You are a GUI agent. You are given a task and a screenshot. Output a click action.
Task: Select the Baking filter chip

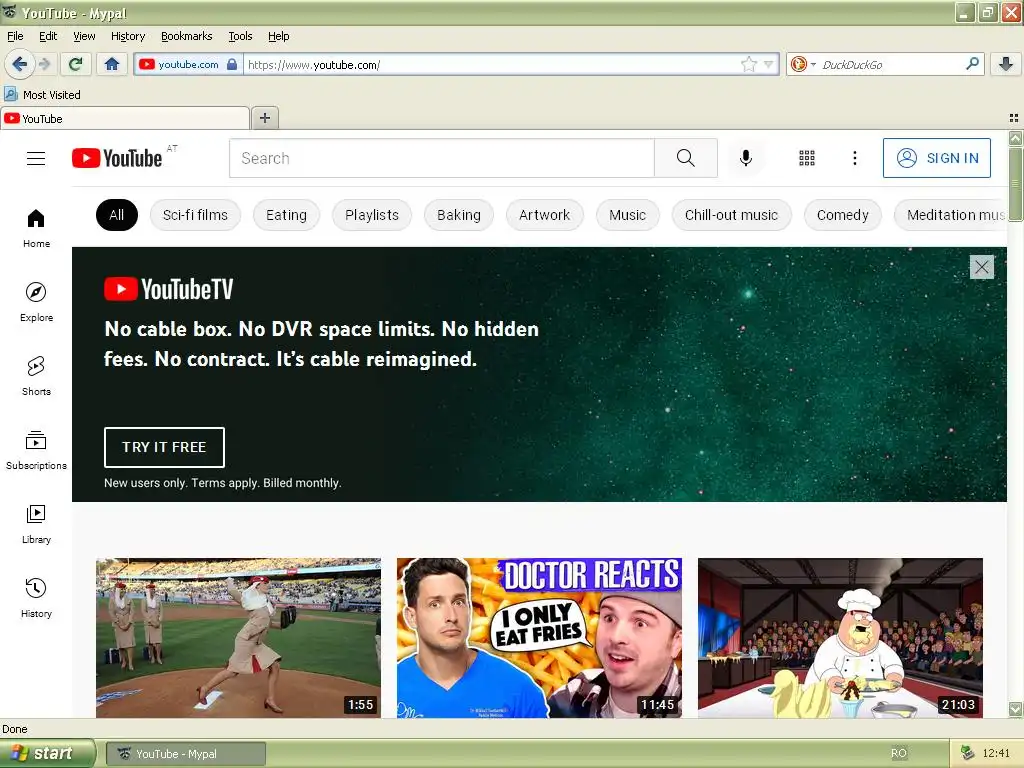pos(458,215)
